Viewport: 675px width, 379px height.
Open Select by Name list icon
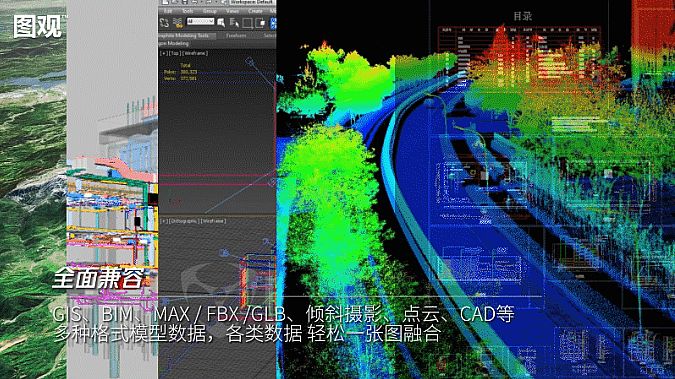coord(234,22)
